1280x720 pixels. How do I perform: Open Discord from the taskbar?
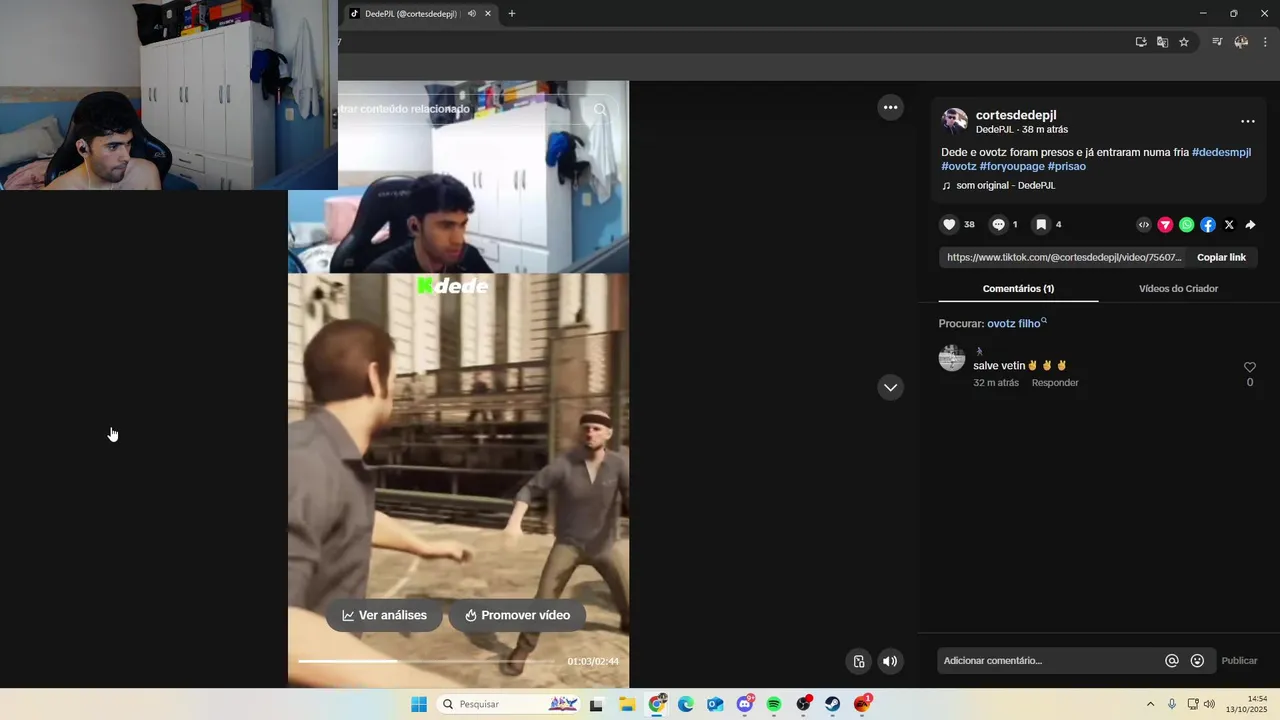(x=745, y=704)
